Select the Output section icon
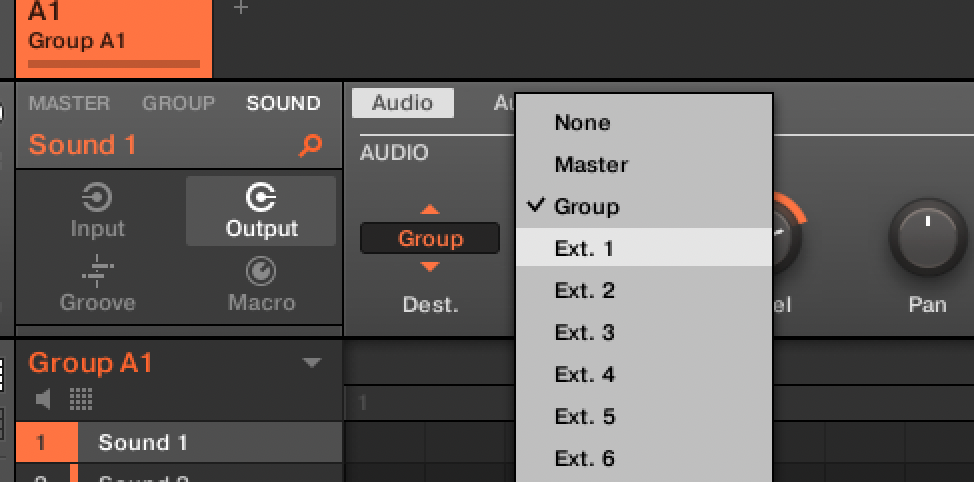974x482 pixels. pyautogui.click(x=261, y=198)
